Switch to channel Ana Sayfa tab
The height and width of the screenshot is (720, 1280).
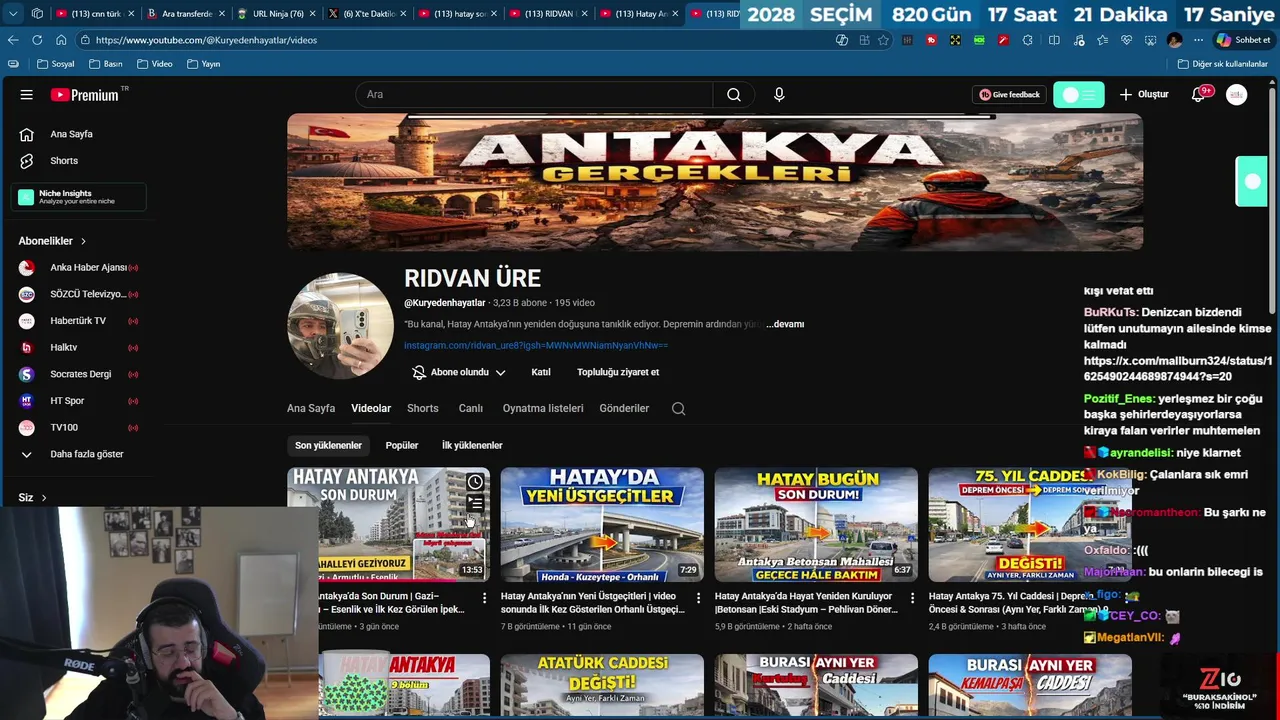(x=311, y=409)
